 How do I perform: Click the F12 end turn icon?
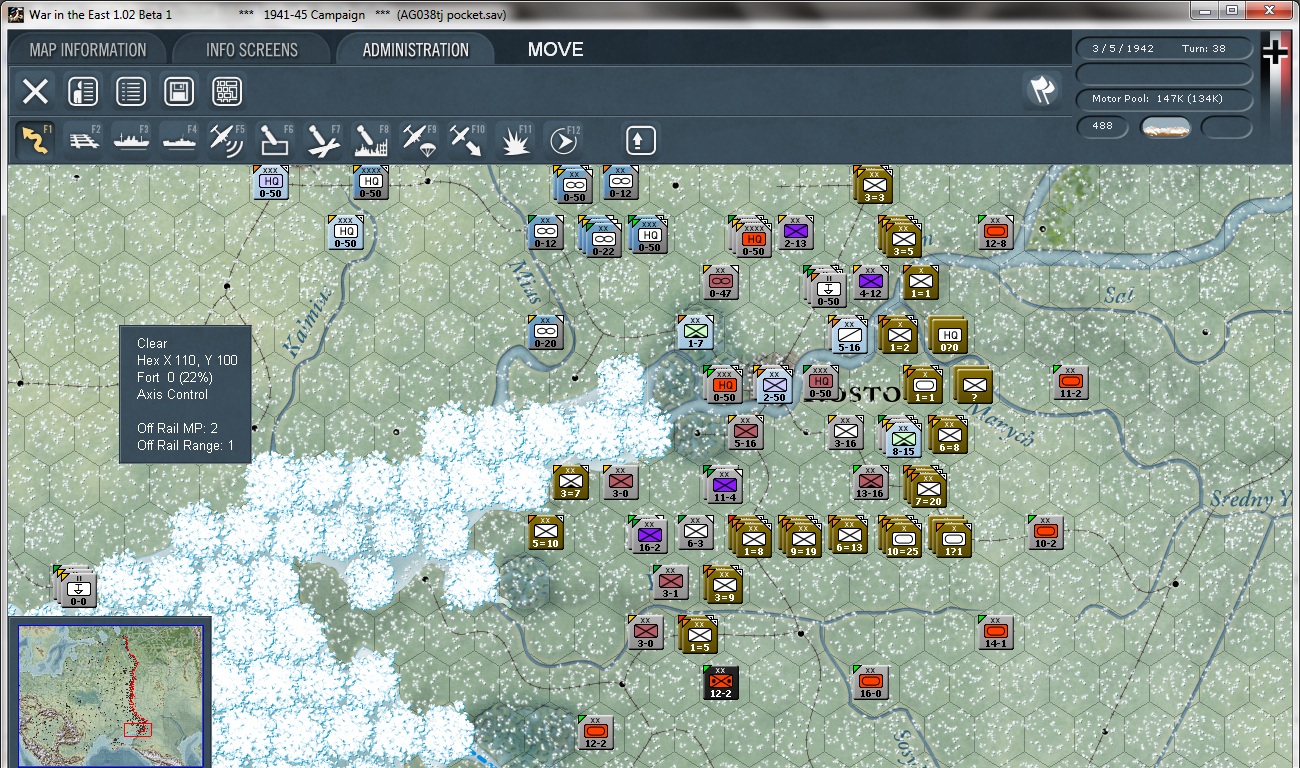[x=564, y=140]
